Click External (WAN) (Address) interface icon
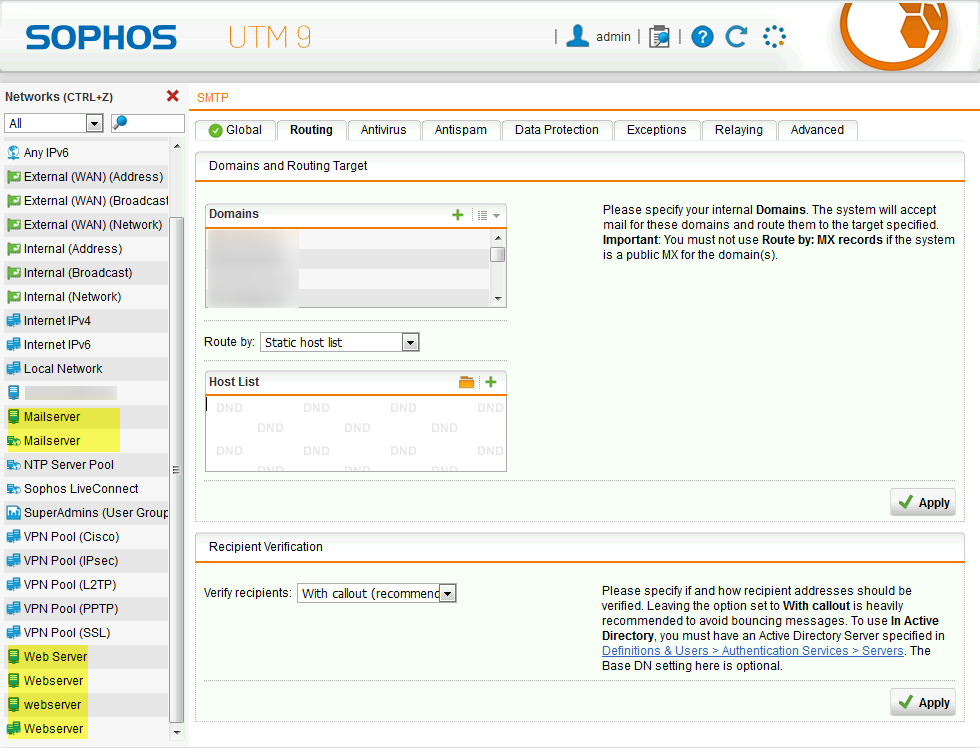 click(x=13, y=177)
